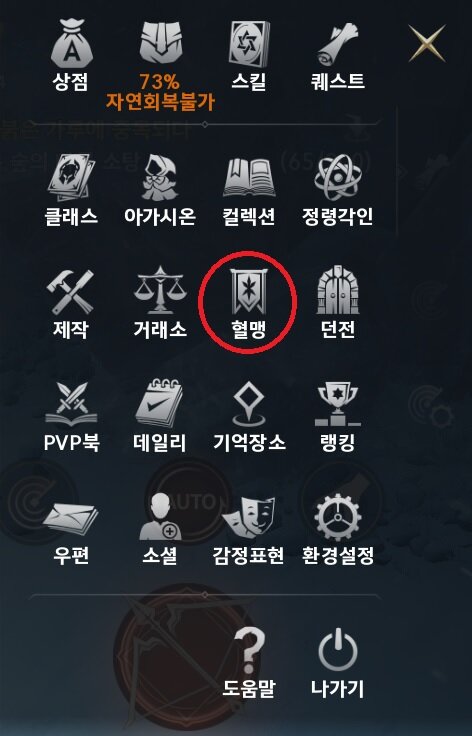Open the 우편 mail envelopes
Image resolution: width=472 pixels, height=736 pixels.
70,518
